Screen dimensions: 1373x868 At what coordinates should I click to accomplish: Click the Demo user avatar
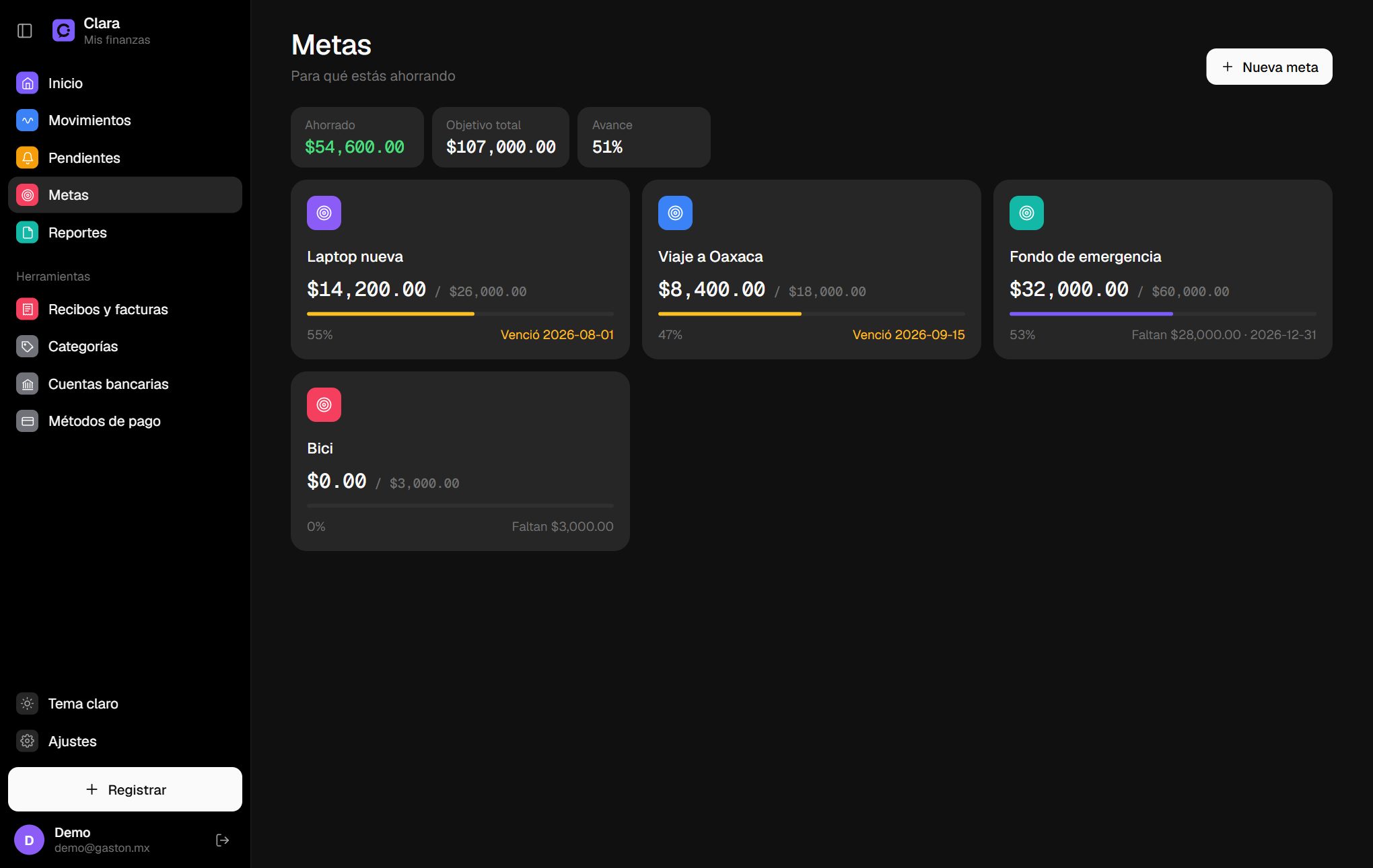point(29,840)
